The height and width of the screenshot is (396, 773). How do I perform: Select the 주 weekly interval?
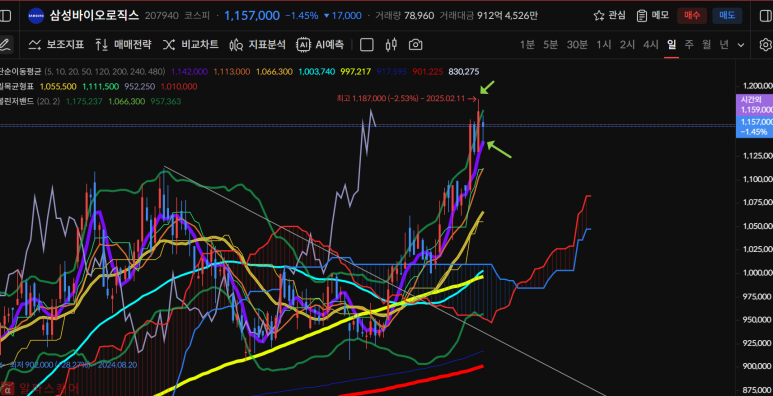(x=689, y=45)
